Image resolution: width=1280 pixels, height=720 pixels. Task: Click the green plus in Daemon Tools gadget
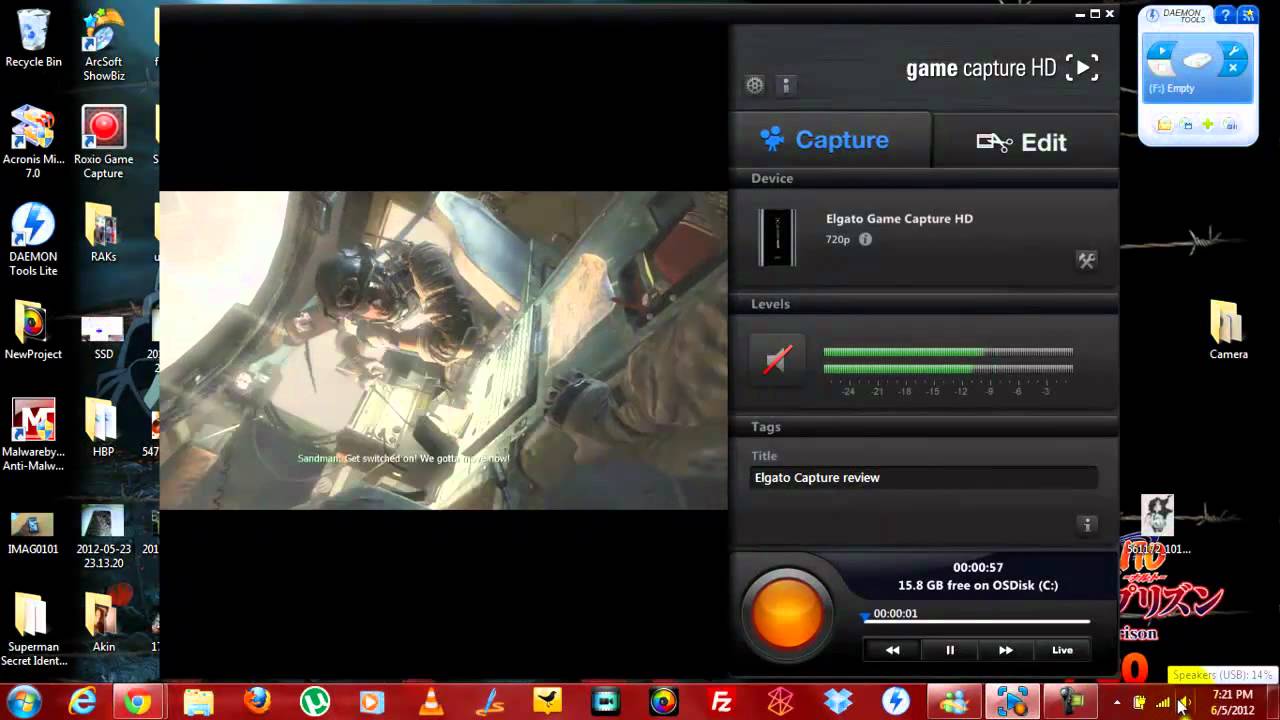[x=1208, y=125]
